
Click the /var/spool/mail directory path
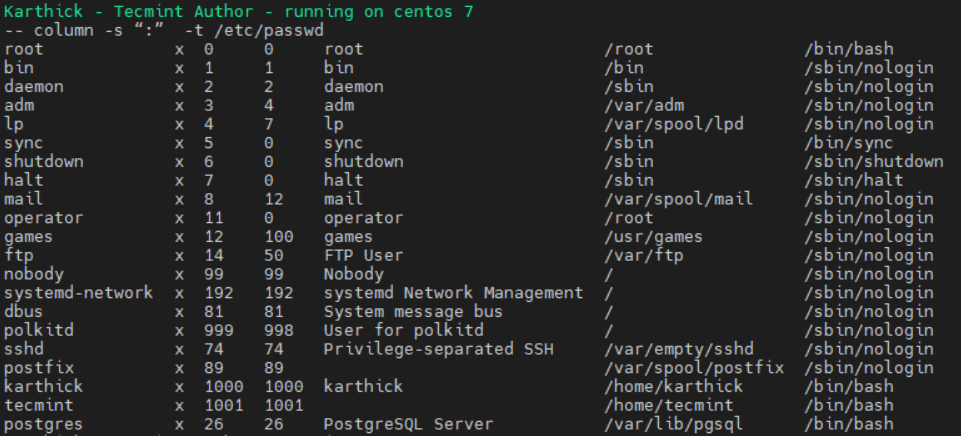(678, 199)
